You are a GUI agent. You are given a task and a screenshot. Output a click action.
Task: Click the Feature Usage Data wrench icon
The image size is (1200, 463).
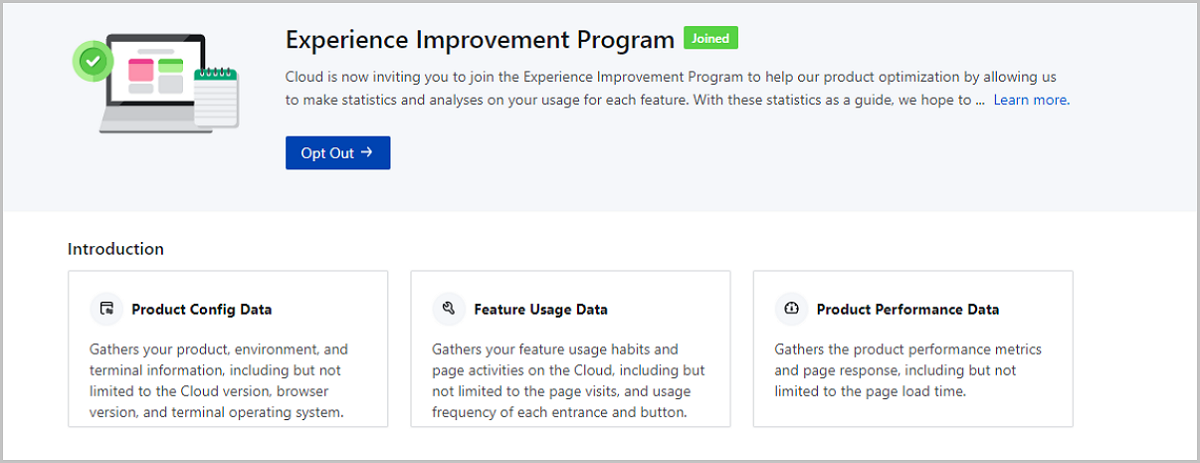pyautogui.click(x=449, y=309)
